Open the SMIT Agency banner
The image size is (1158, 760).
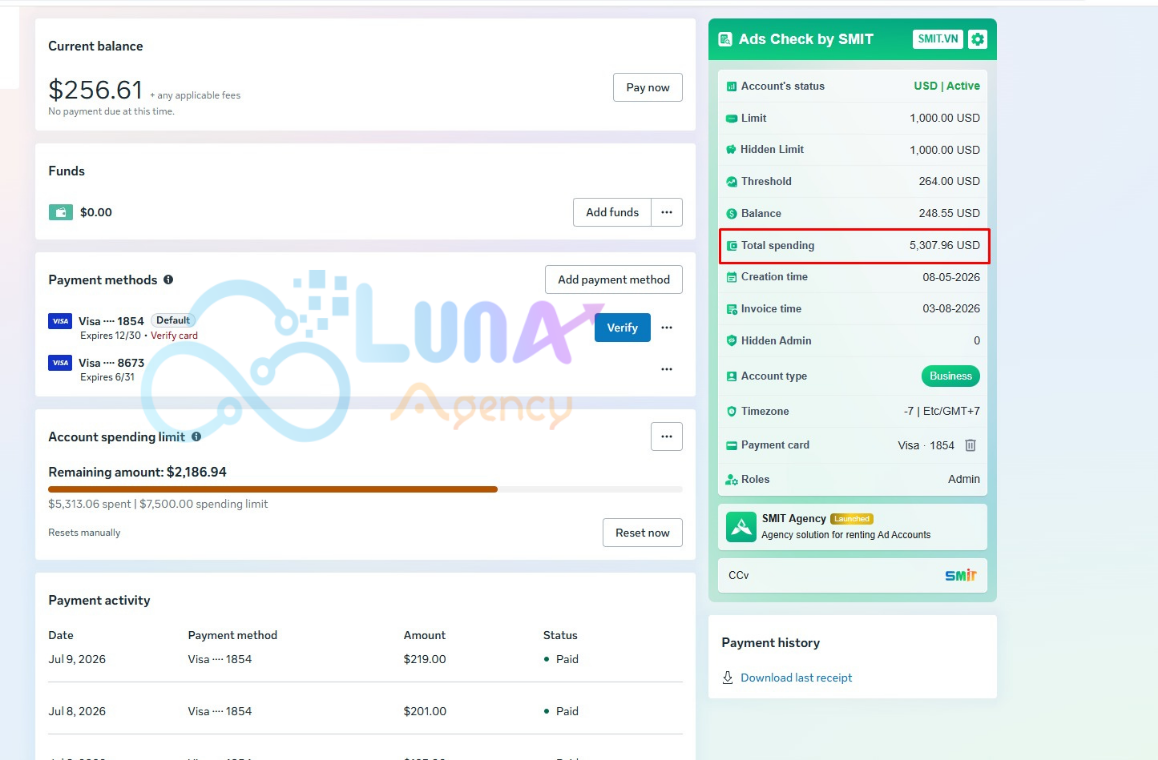point(852,527)
